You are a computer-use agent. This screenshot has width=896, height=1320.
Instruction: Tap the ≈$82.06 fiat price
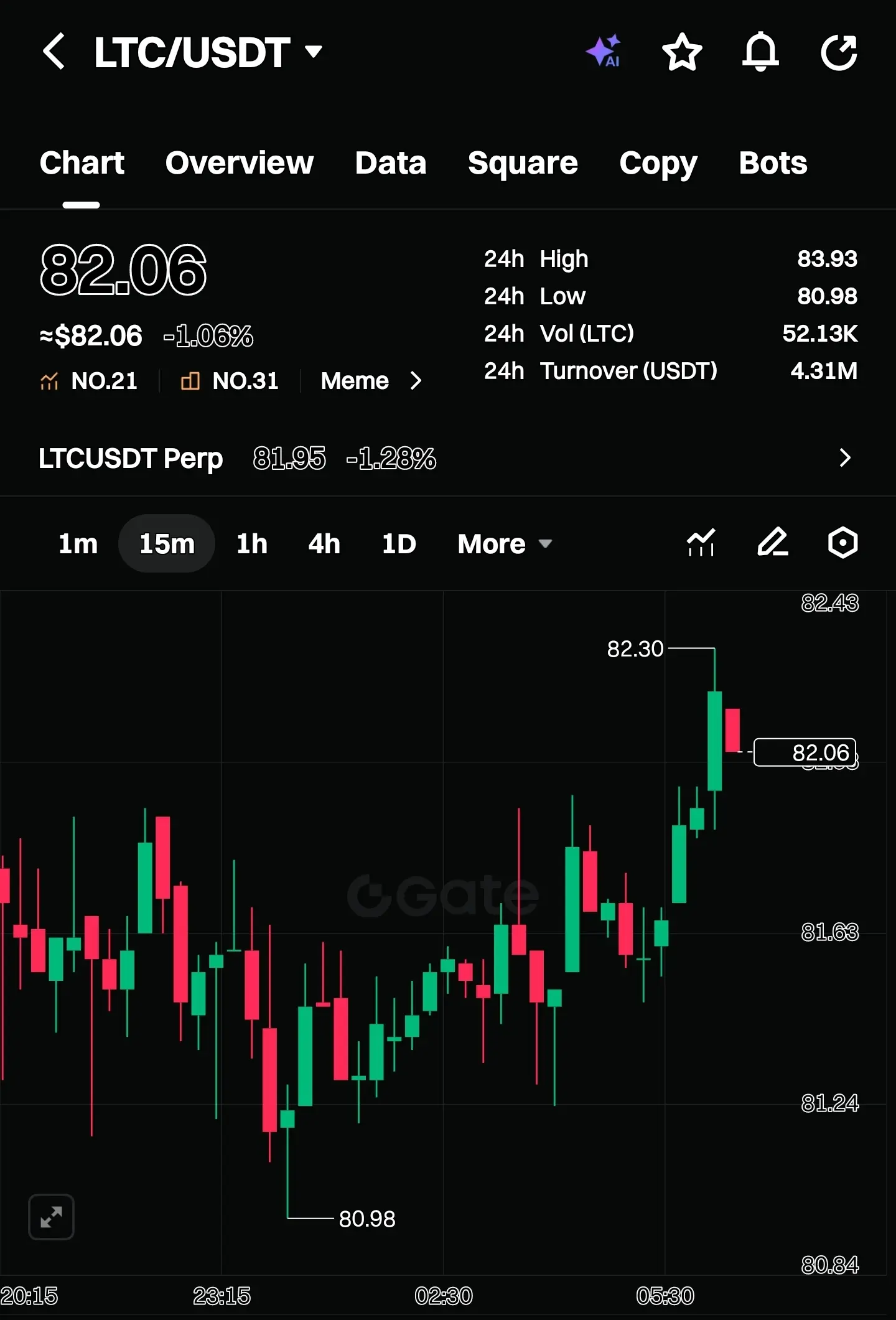[91, 336]
